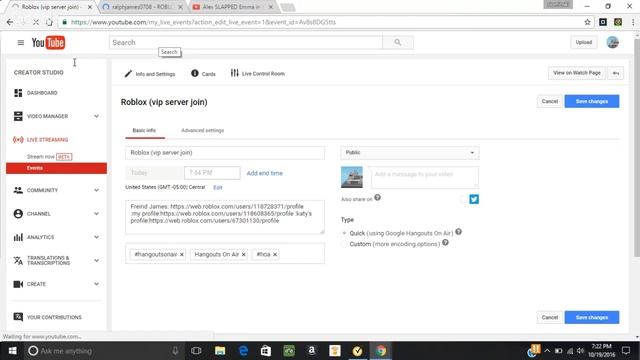Viewport: 640px width, 360px height.
Task: Expand the Create section
Action: (x=96, y=284)
